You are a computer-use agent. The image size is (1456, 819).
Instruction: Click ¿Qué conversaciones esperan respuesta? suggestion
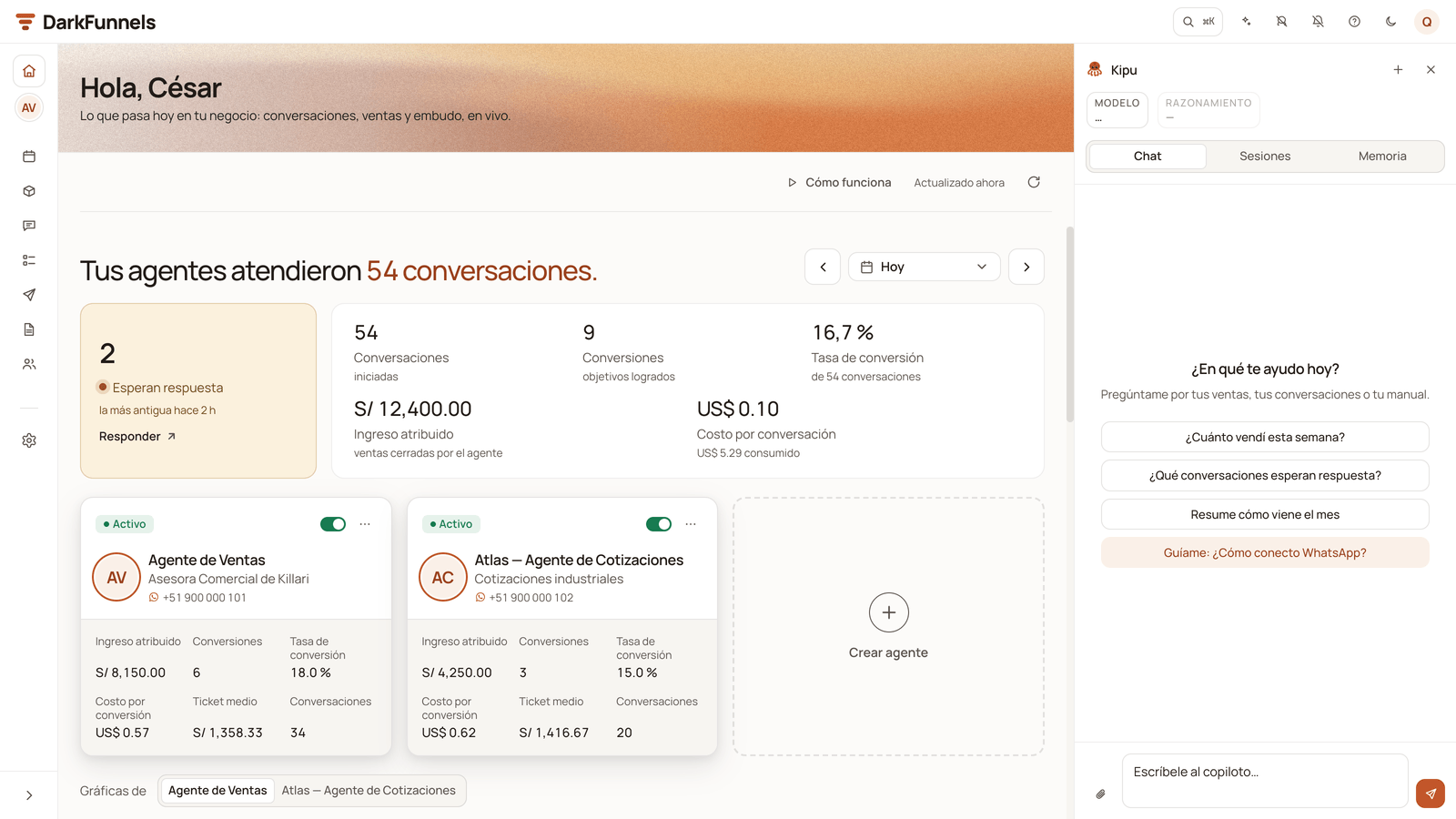point(1265,476)
